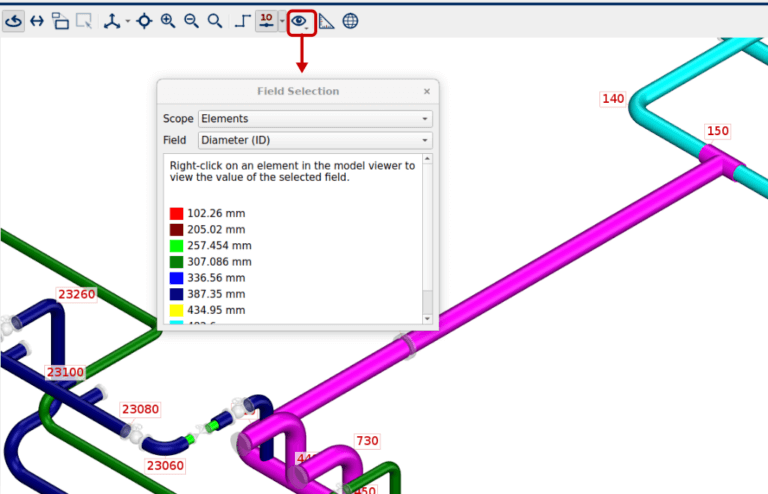Click node label 140

click(x=613, y=99)
